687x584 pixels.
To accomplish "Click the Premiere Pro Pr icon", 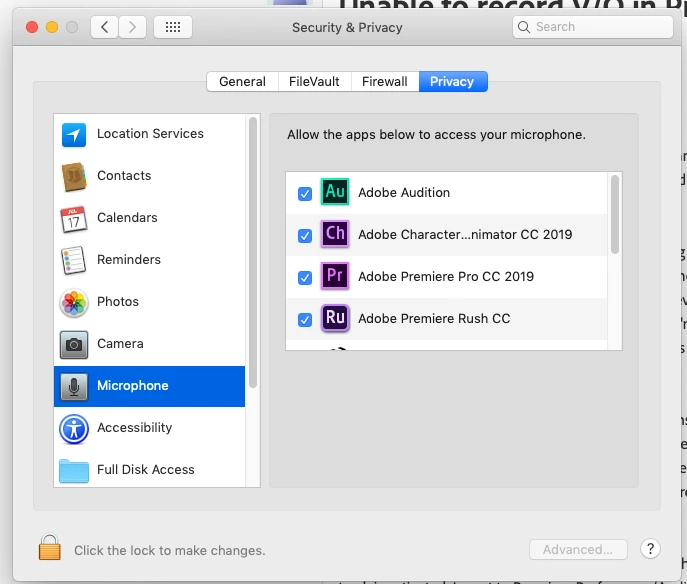I will tap(335, 276).
